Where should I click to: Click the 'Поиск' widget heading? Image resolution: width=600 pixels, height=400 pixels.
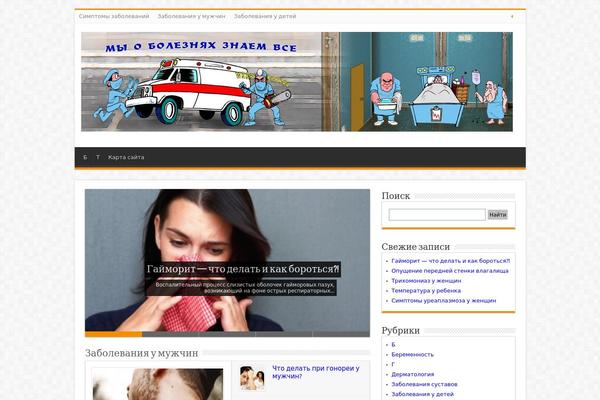coord(396,196)
